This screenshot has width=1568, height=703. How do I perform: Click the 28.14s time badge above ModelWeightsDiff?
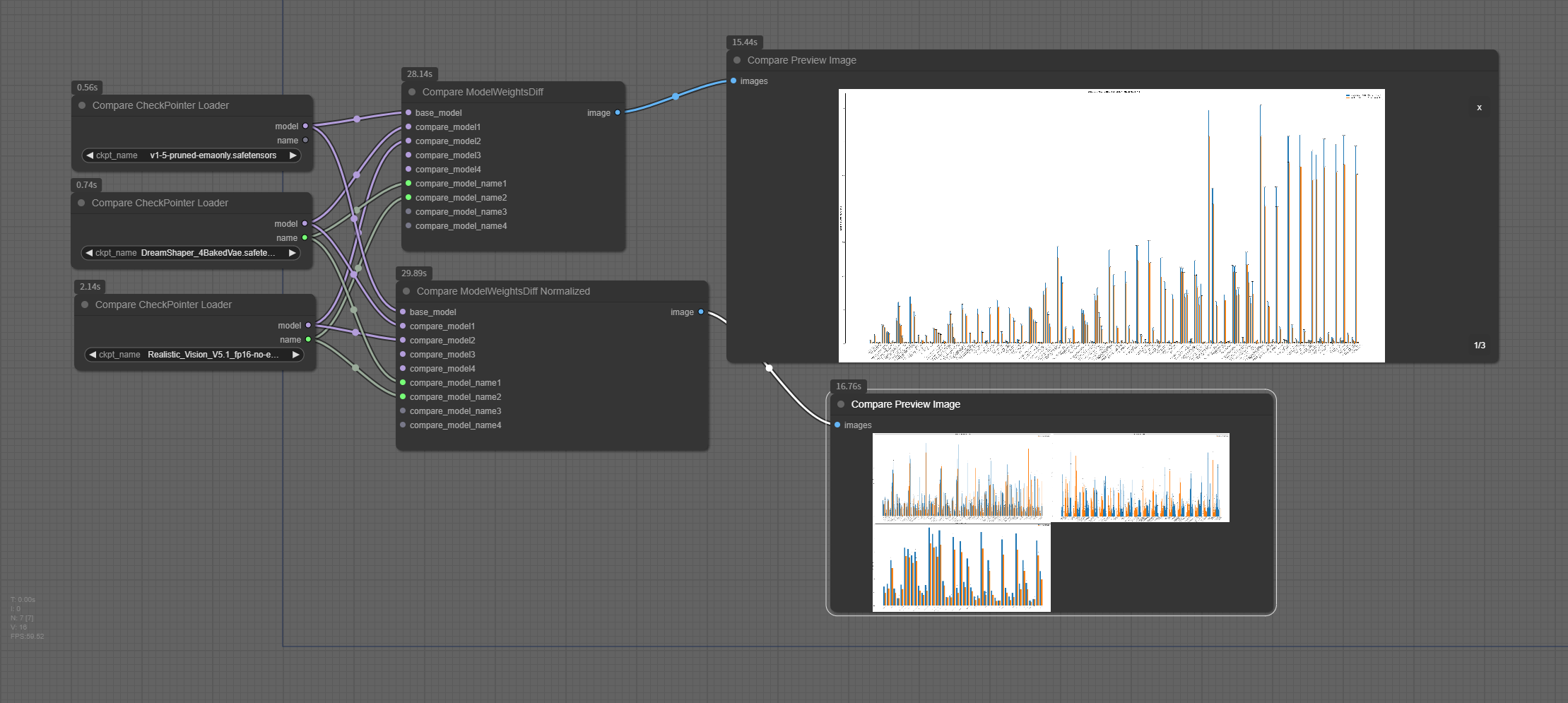pyautogui.click(x=420, y=74)
